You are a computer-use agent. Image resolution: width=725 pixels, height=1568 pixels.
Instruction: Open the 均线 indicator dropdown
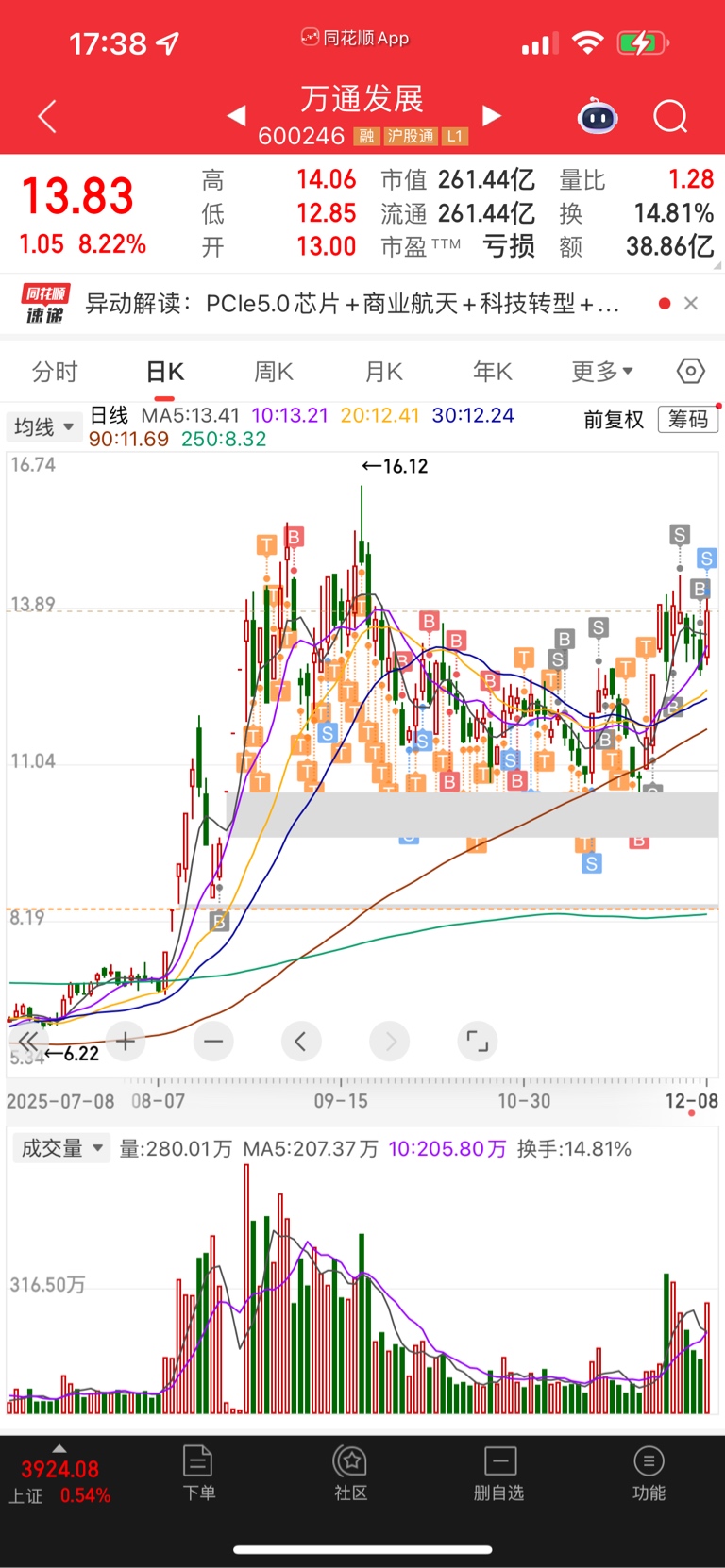43,426
